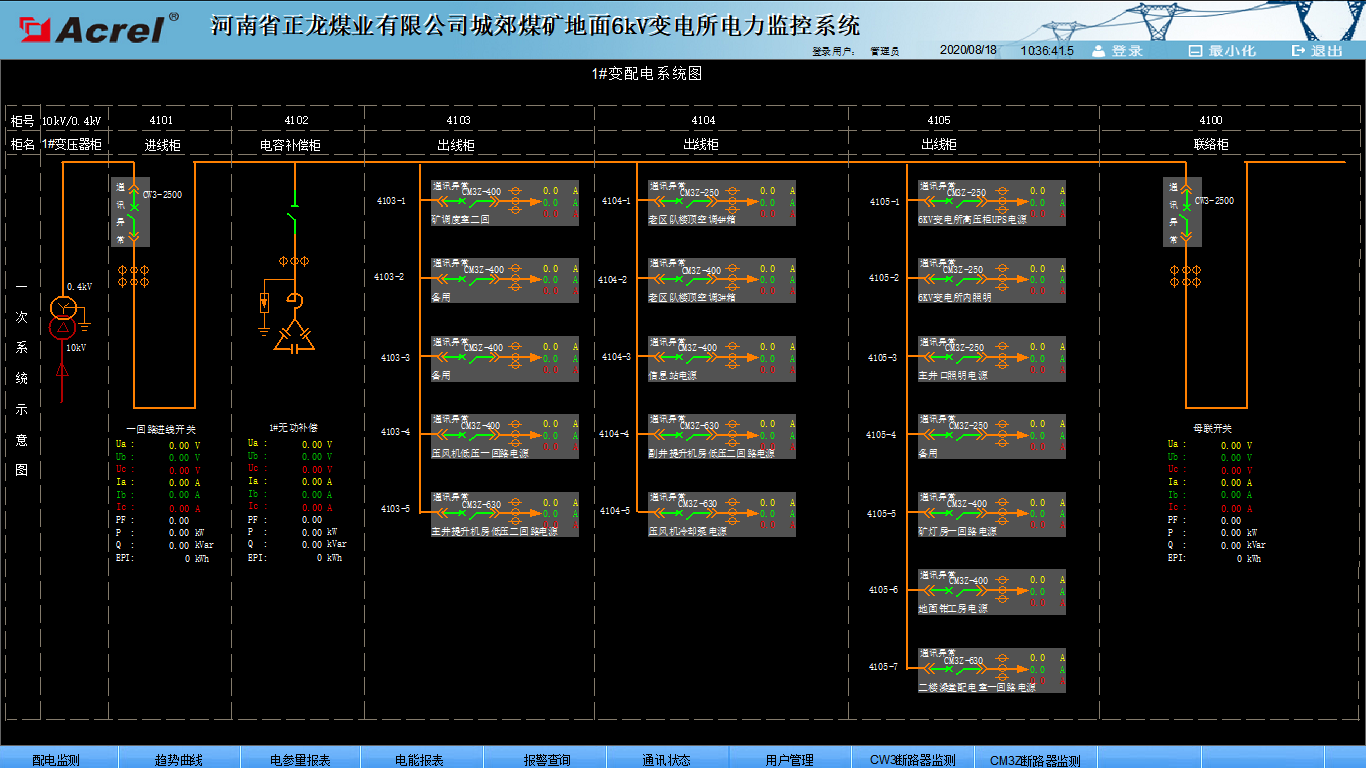Click the 一回路进线开关 readings title
The image size is (1366, 768).
click(162, 429)
